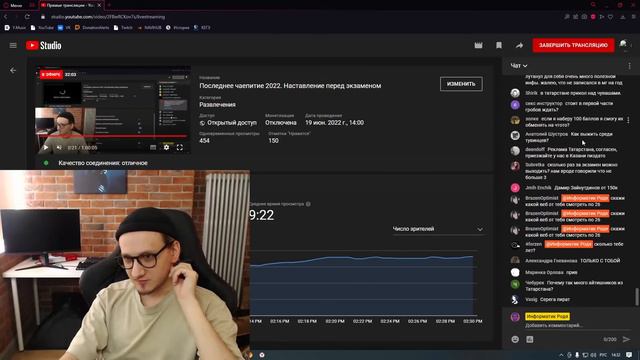Image resolution: width=640 pixels, height=360 pixels.
Task: Open the highlight clip icon in header
Action: (x=478, y=45)
